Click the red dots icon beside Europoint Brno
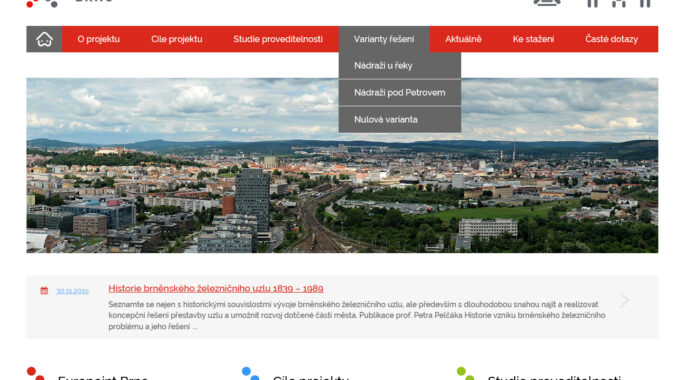The image size is (674, 380). pyautogui.click(x=36, y=374)
